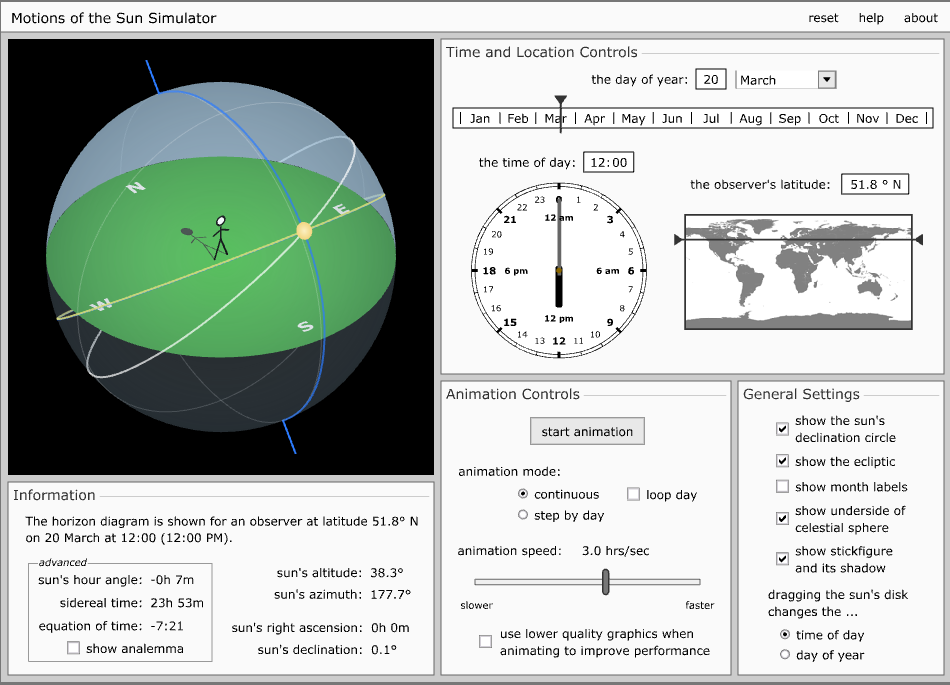This screenshot has height=685, width=950.
Task: Enable show analemma checkbox
Action: pyautogui.click(x=73, y=648)
